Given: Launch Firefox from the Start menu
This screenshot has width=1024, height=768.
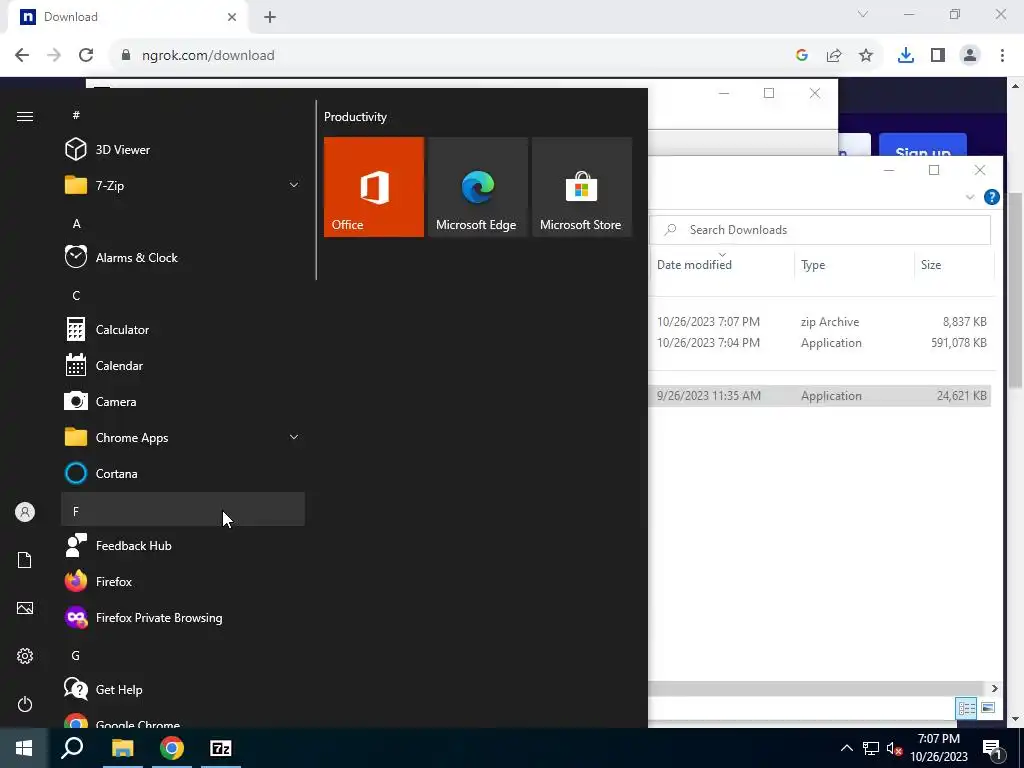Looking at the screenshot, I should click(x=183, y=581).
